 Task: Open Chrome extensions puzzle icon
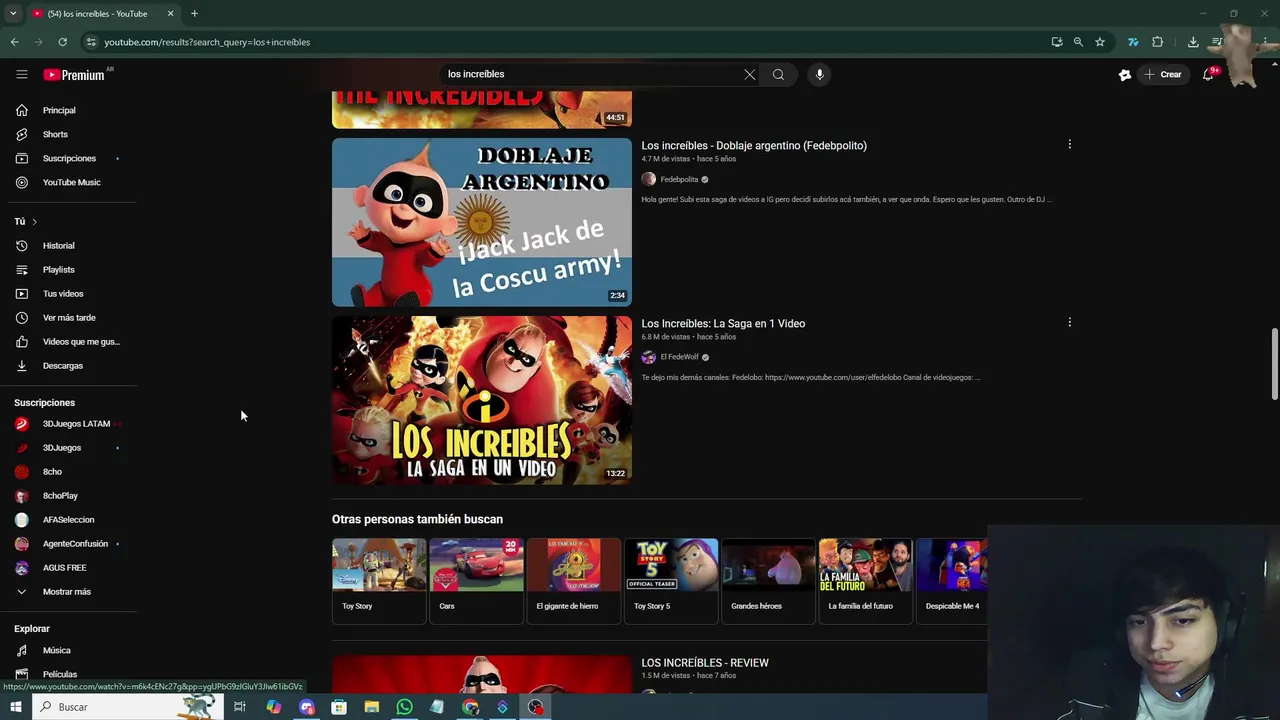tap(1158, 42)
